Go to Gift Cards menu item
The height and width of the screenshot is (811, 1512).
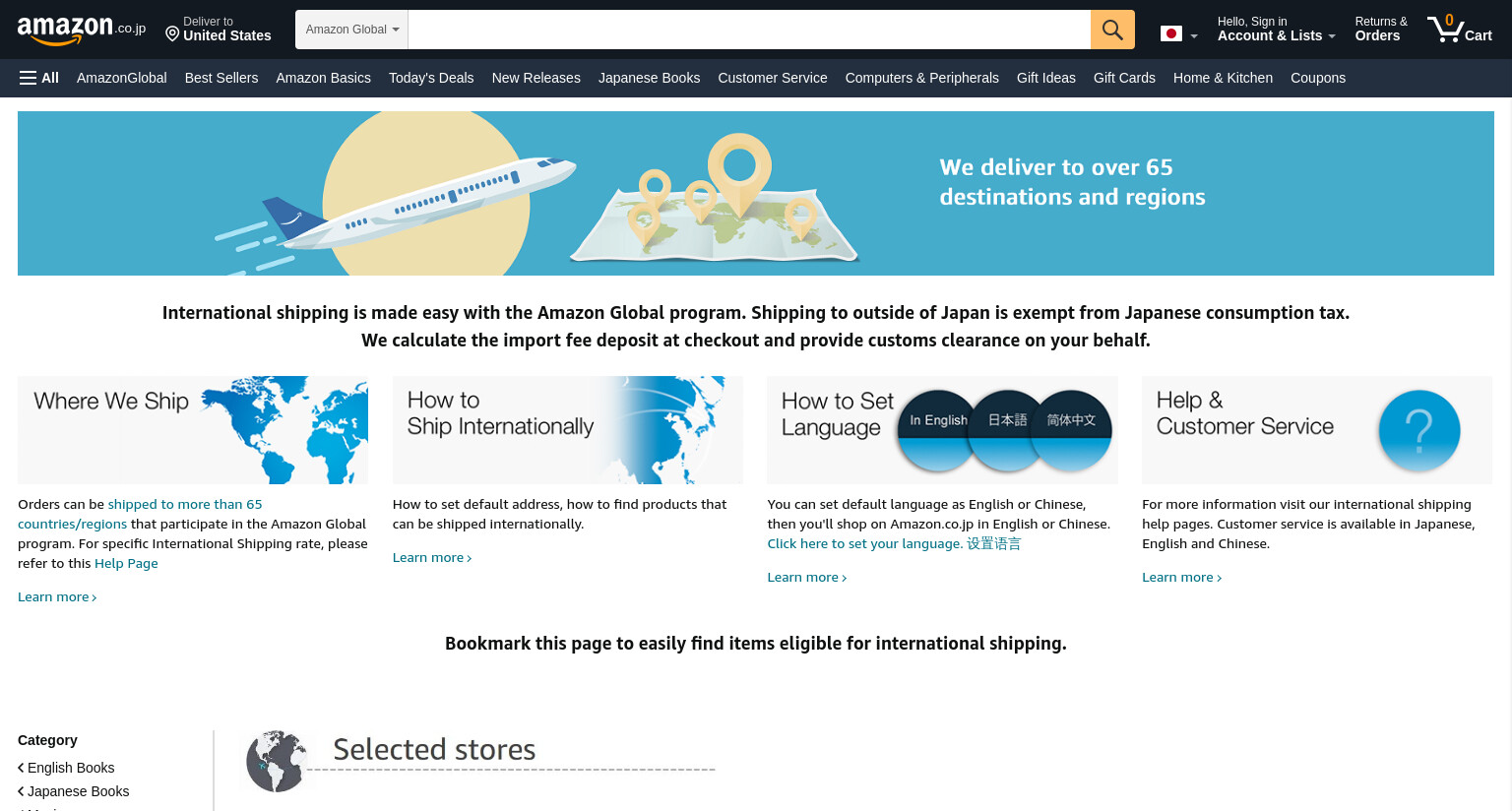[1124, 78]
